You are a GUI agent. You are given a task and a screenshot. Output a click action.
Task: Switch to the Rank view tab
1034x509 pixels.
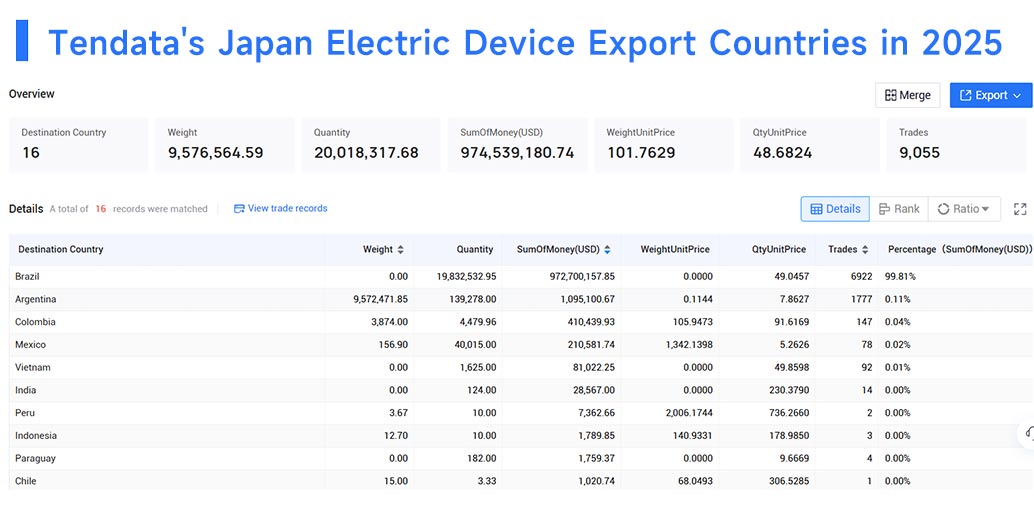click(899, 208)
